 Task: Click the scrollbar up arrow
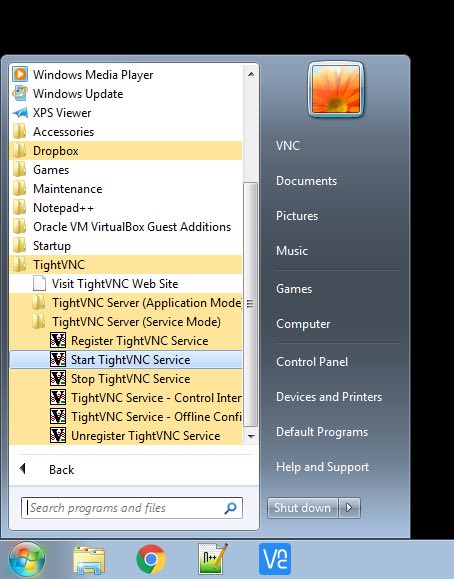(251, 74)
